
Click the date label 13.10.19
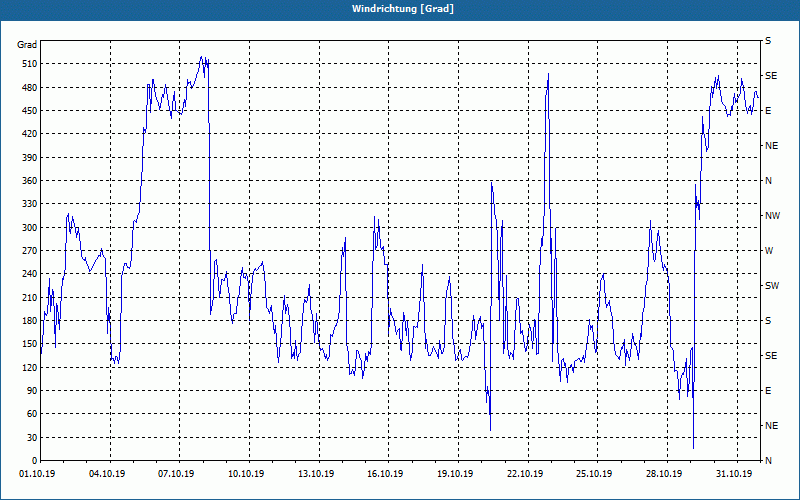(x=316, y=474)
